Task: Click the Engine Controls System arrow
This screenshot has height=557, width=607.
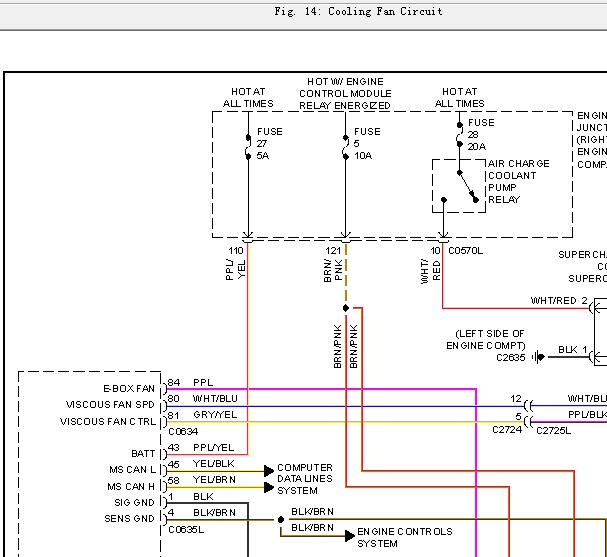Action: (350, 536)
